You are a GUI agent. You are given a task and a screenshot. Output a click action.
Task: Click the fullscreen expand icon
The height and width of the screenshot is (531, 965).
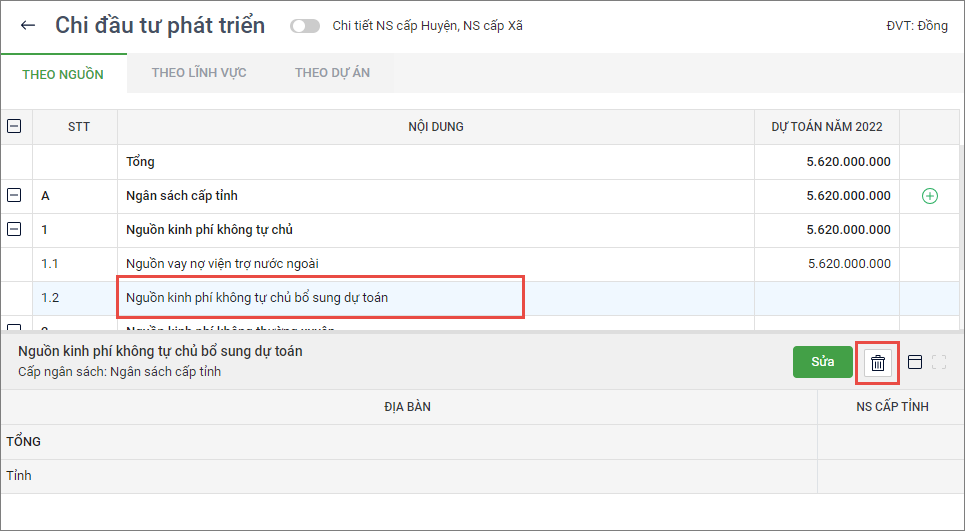(x=939, y=363)
